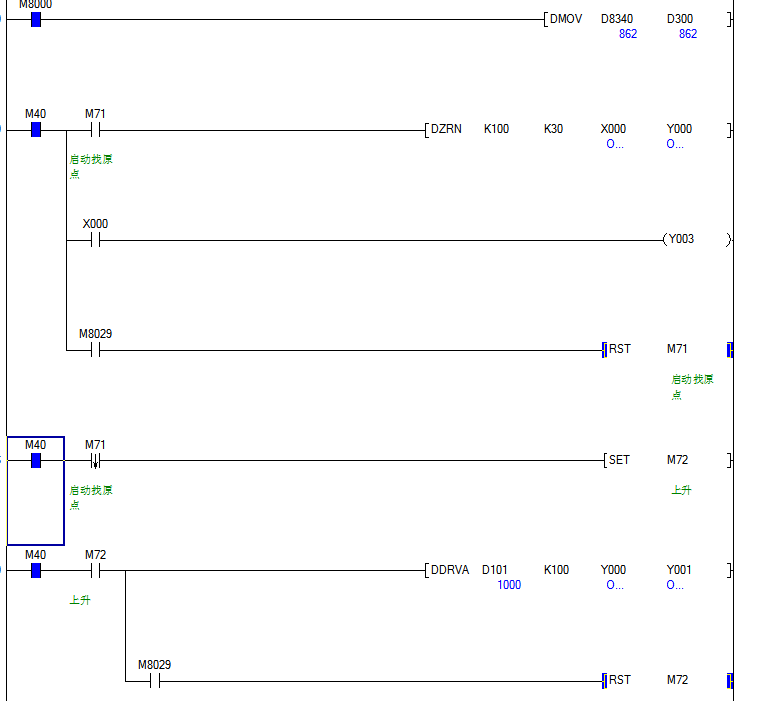
Task: Click the M8000 contact on the top rung
Action: pyautogui.click(x=36, y=19)
